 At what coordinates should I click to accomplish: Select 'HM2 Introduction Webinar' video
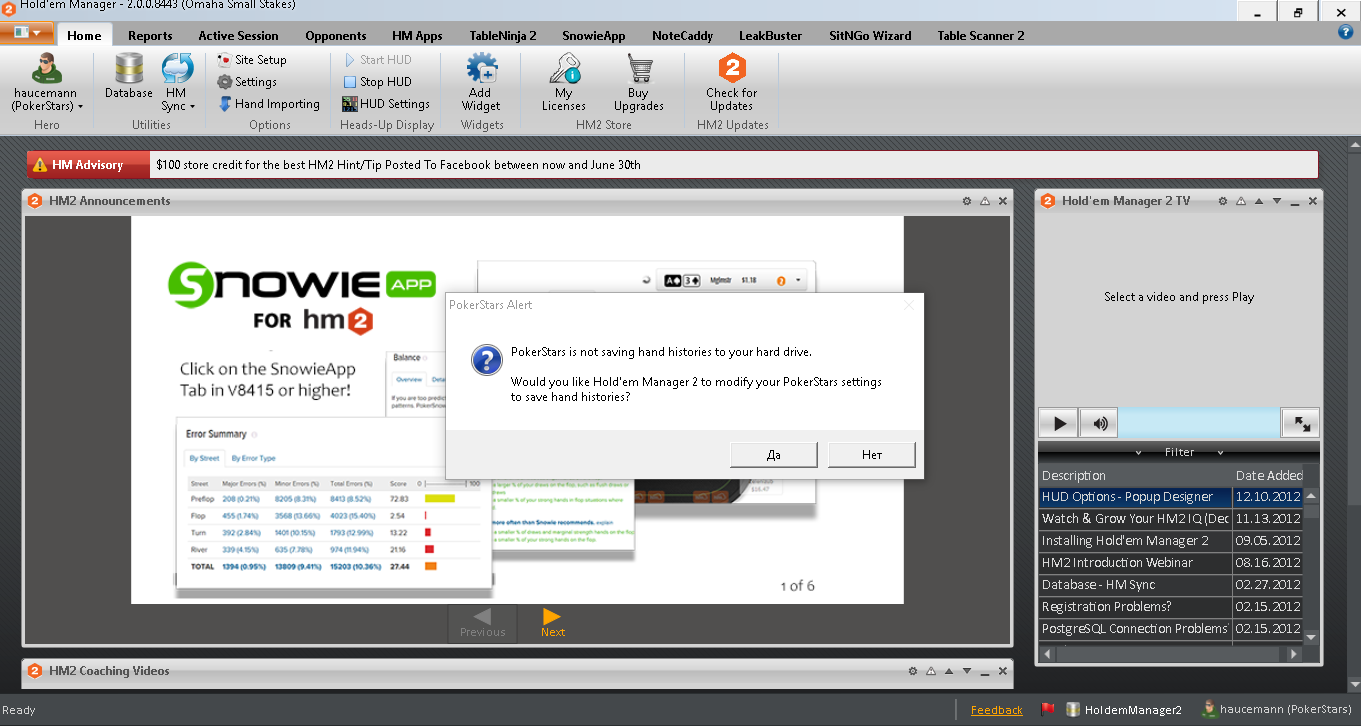[x=1170, y=563]
